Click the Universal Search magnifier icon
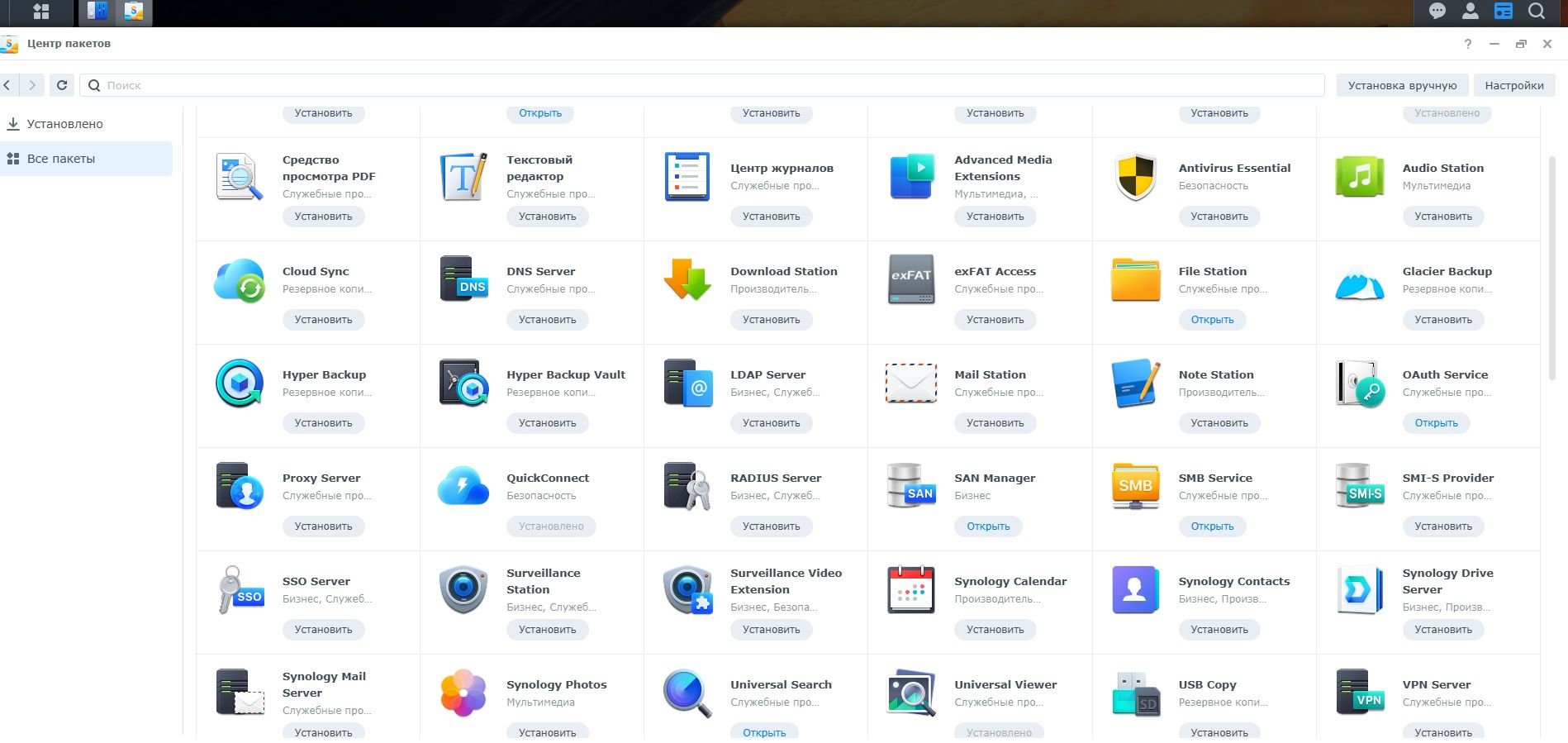This screenshot has height=743, width=1568. point(687,693)
